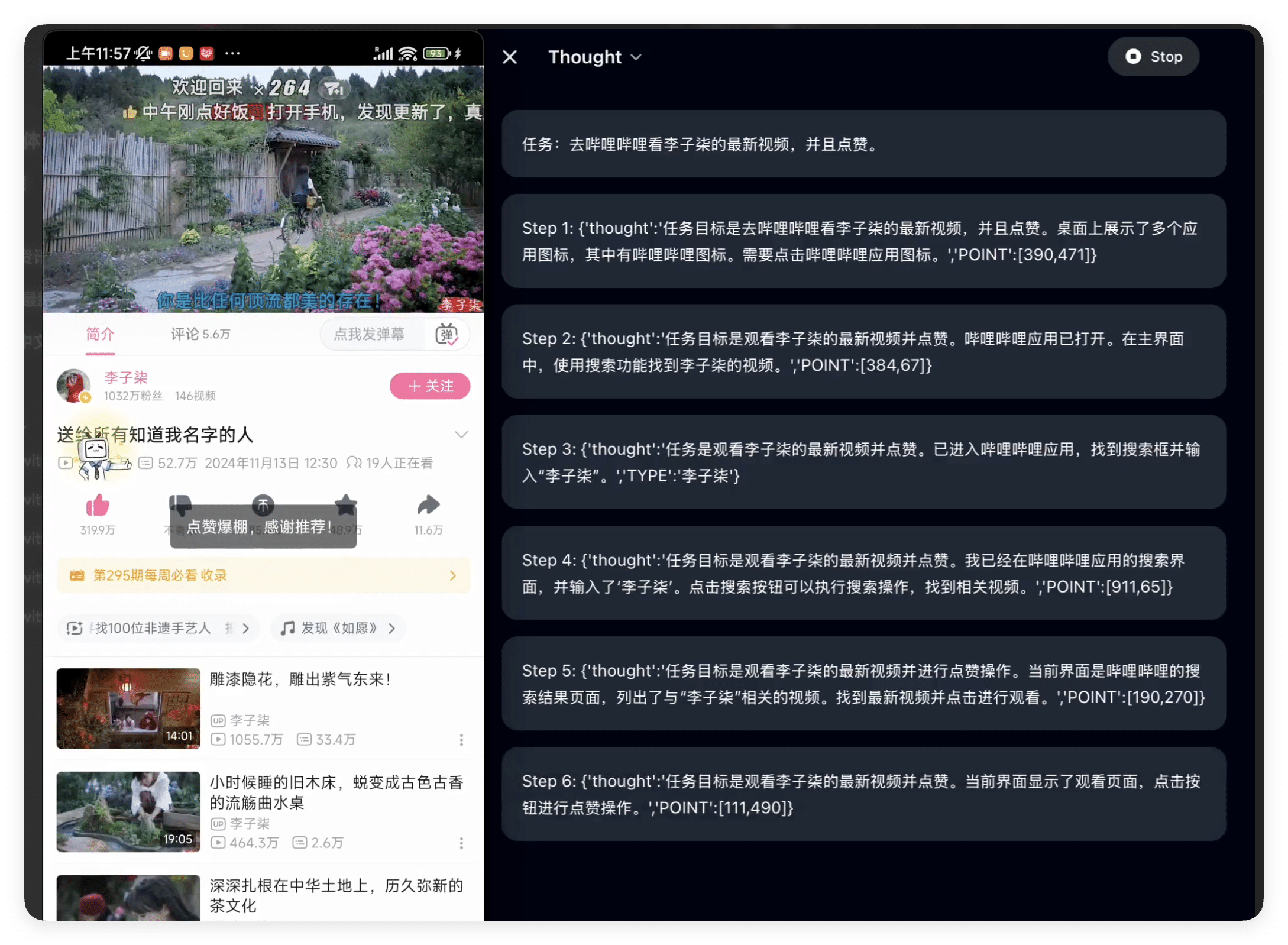Screen dimensions: 1288x945
Task: Open the 找100位非遗手艺人 tag chip
Action: click(x=158, y=628)
